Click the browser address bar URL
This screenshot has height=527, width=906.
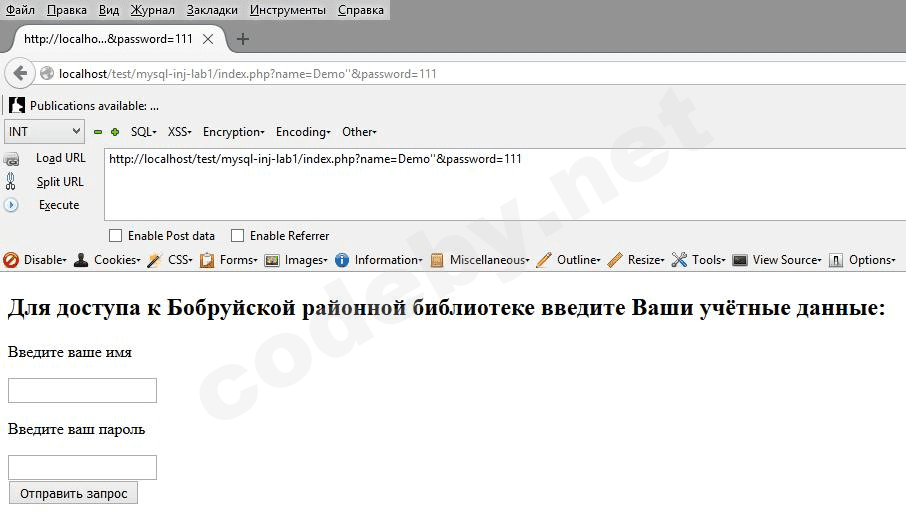coord(247,74)
